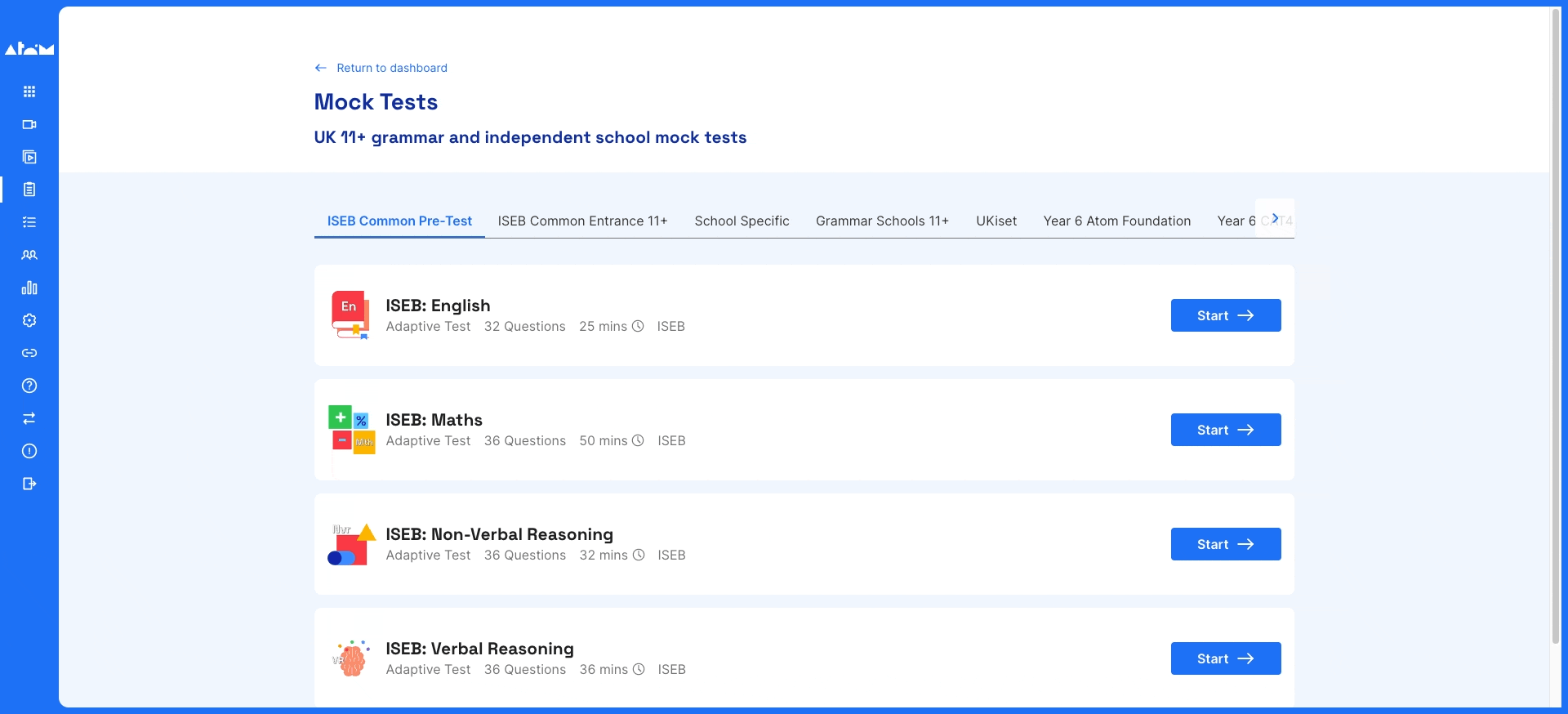Open the School Specific tab
The image size is (1568, 714).
coord(742,221)
